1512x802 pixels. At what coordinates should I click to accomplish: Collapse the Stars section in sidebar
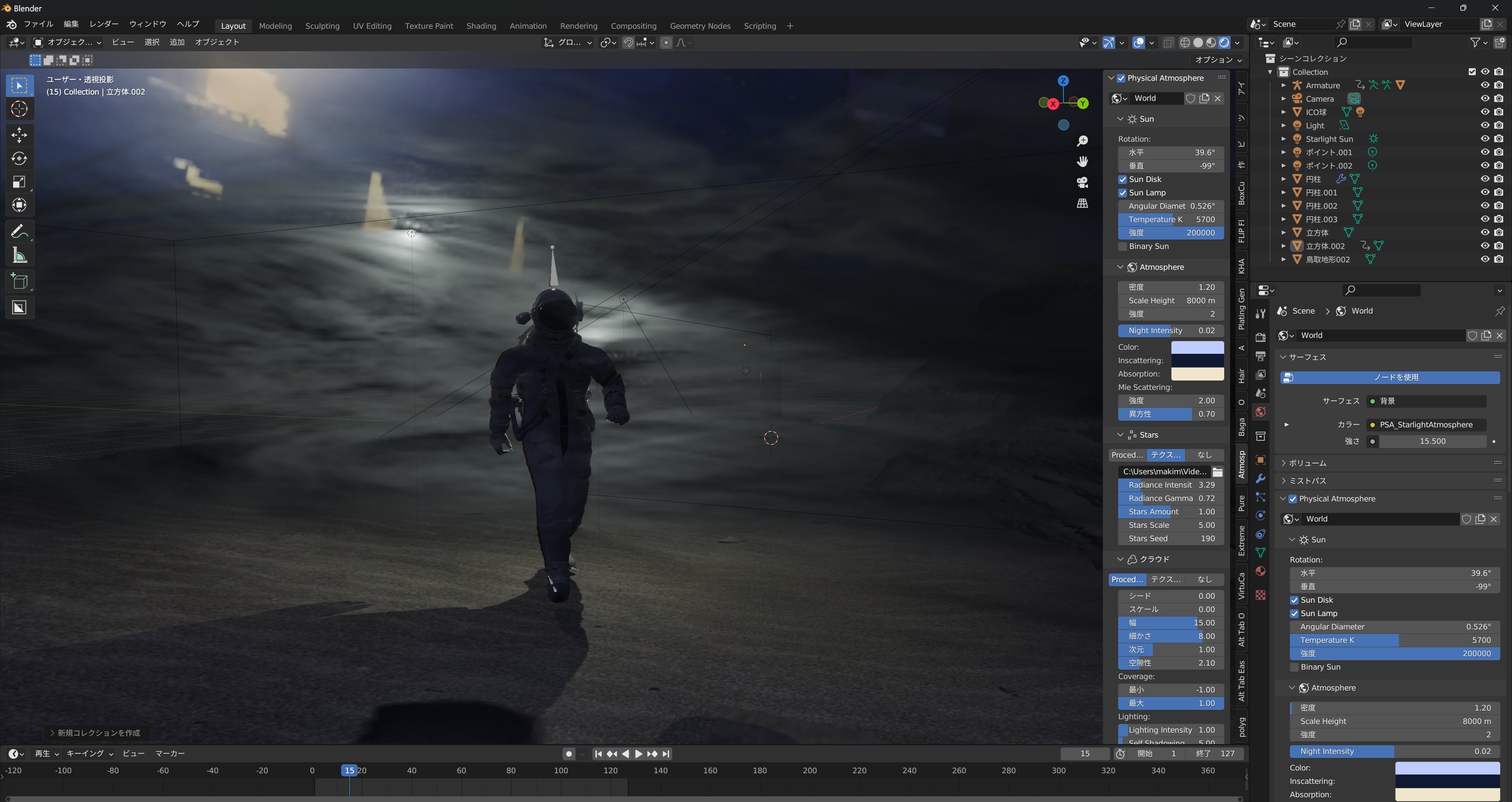click(1120, 435)
